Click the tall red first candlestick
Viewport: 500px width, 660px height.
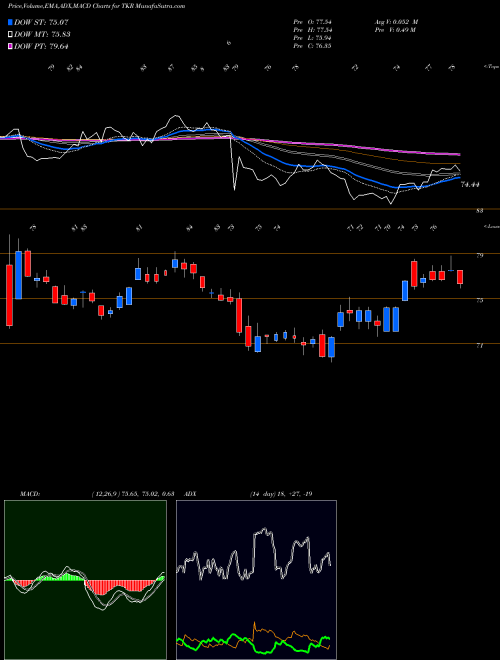[x=9, y=295]
